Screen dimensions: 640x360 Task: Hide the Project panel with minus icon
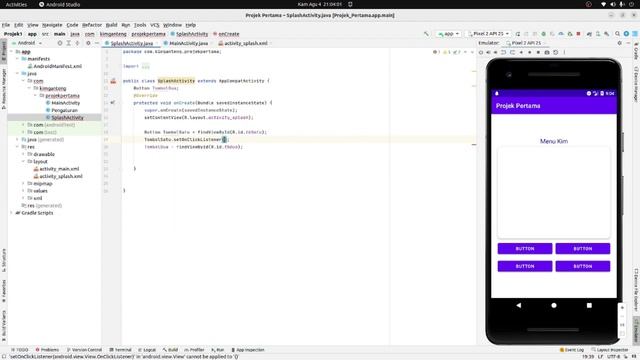click(97, 43)
